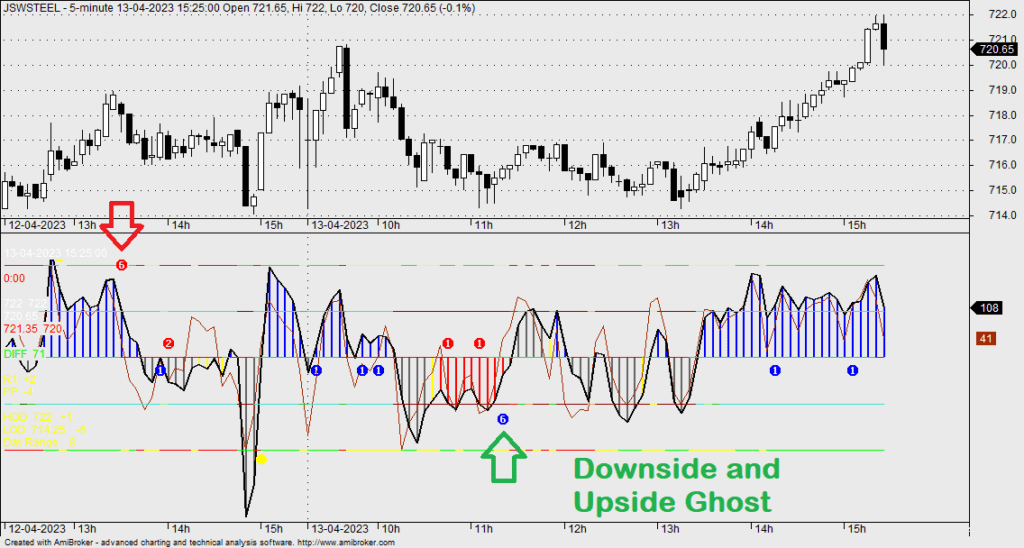The height and width of the screenshot is (548, 1024).
Task: Click the 722.0 price axis label
Action: pos(1002,14)
